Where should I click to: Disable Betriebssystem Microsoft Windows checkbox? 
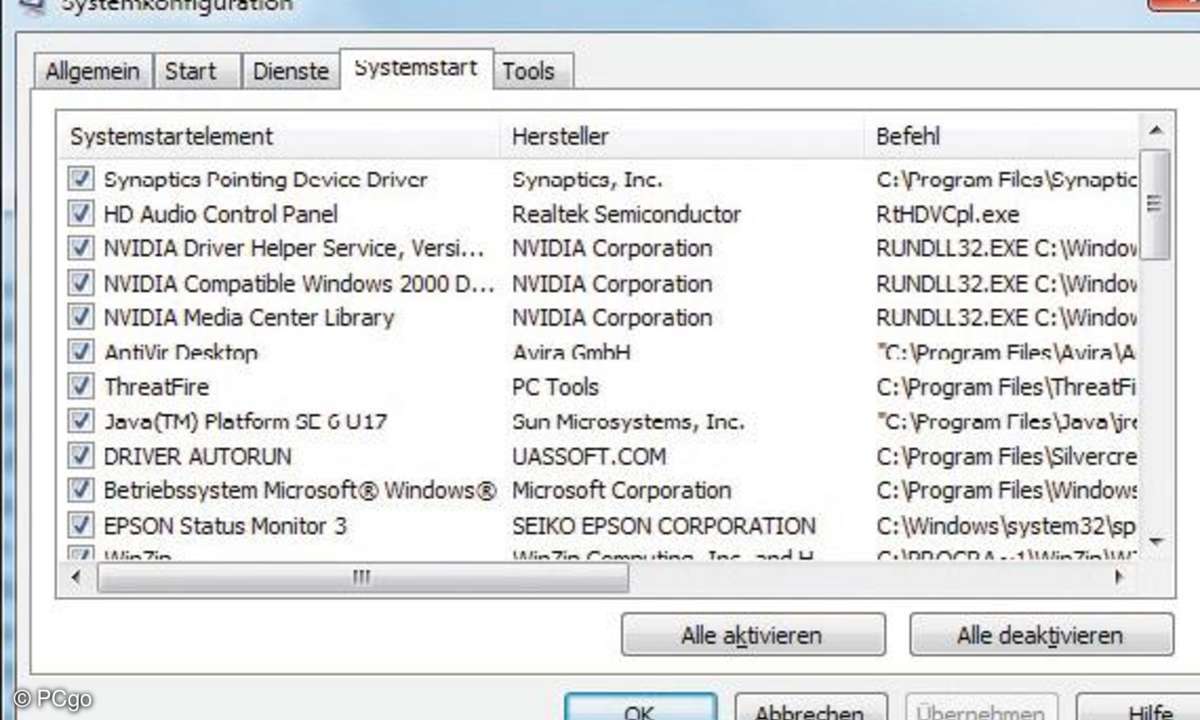[80, 490]
